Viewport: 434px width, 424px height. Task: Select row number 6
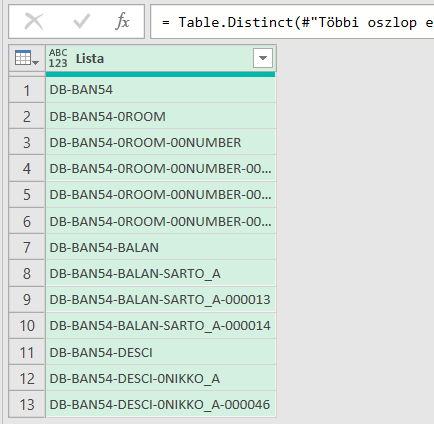(27, 221)
